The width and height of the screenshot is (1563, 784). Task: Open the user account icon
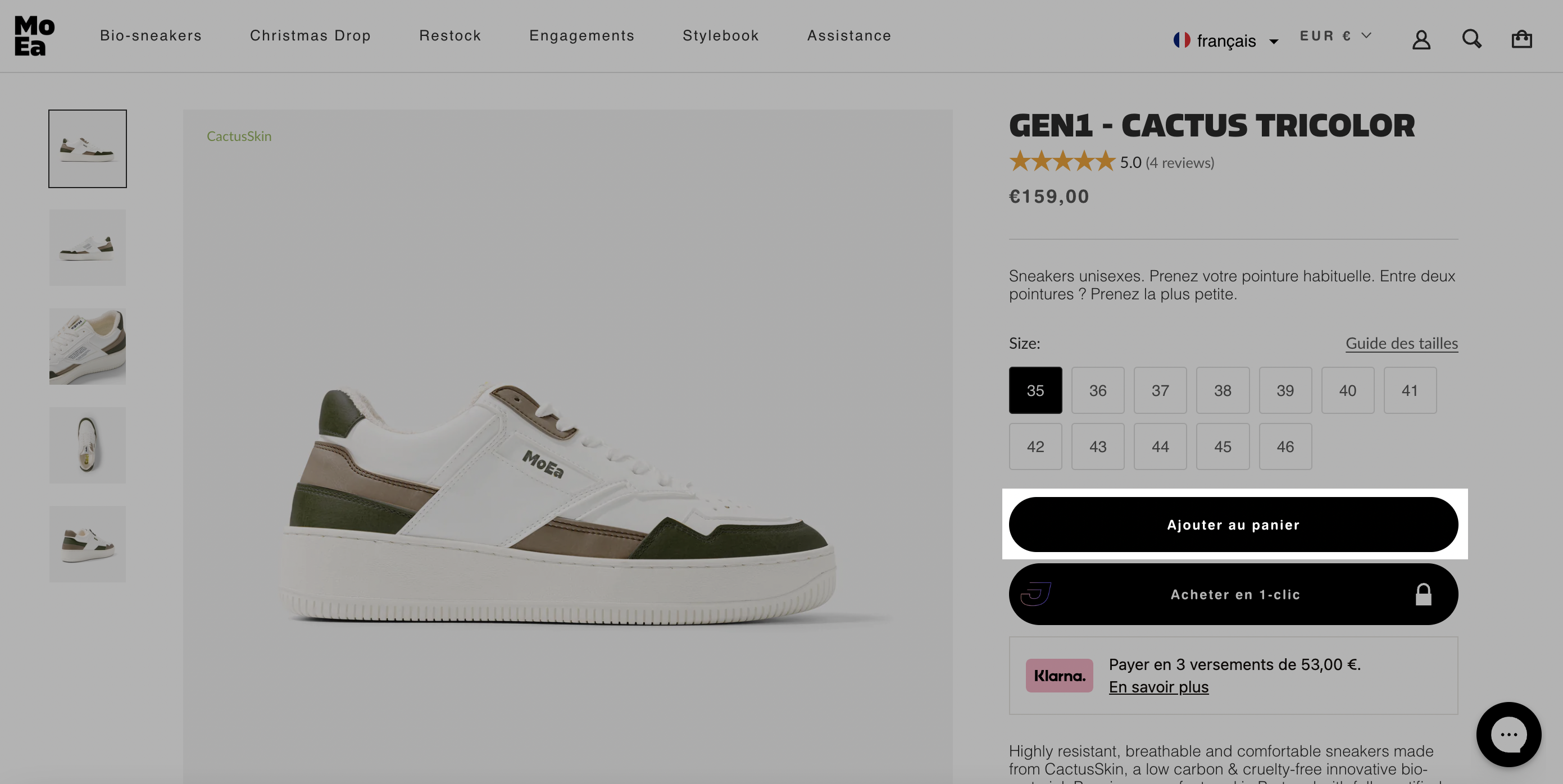(x=1421, y=39)
